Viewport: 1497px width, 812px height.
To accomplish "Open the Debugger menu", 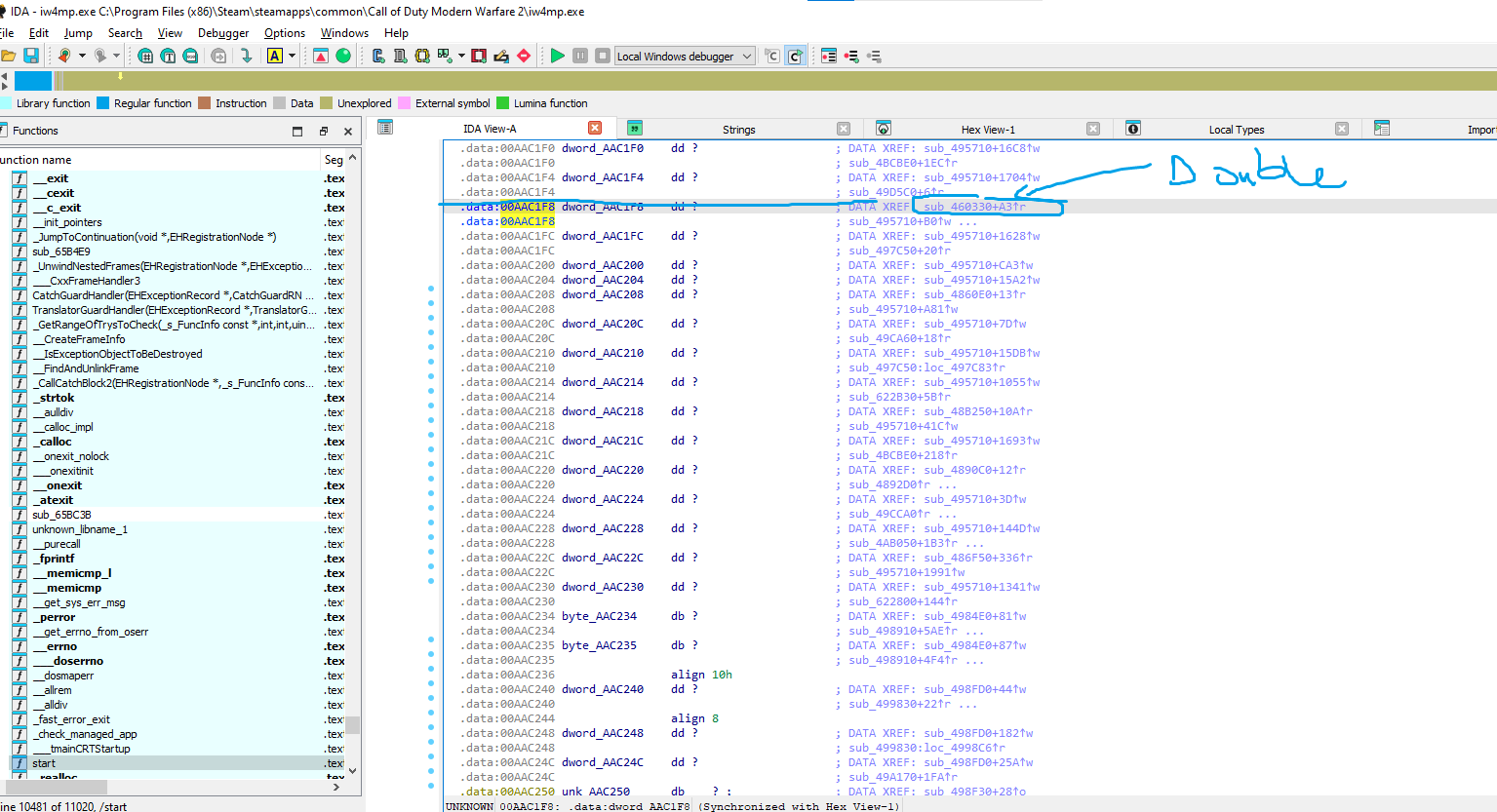I will 223,33.
